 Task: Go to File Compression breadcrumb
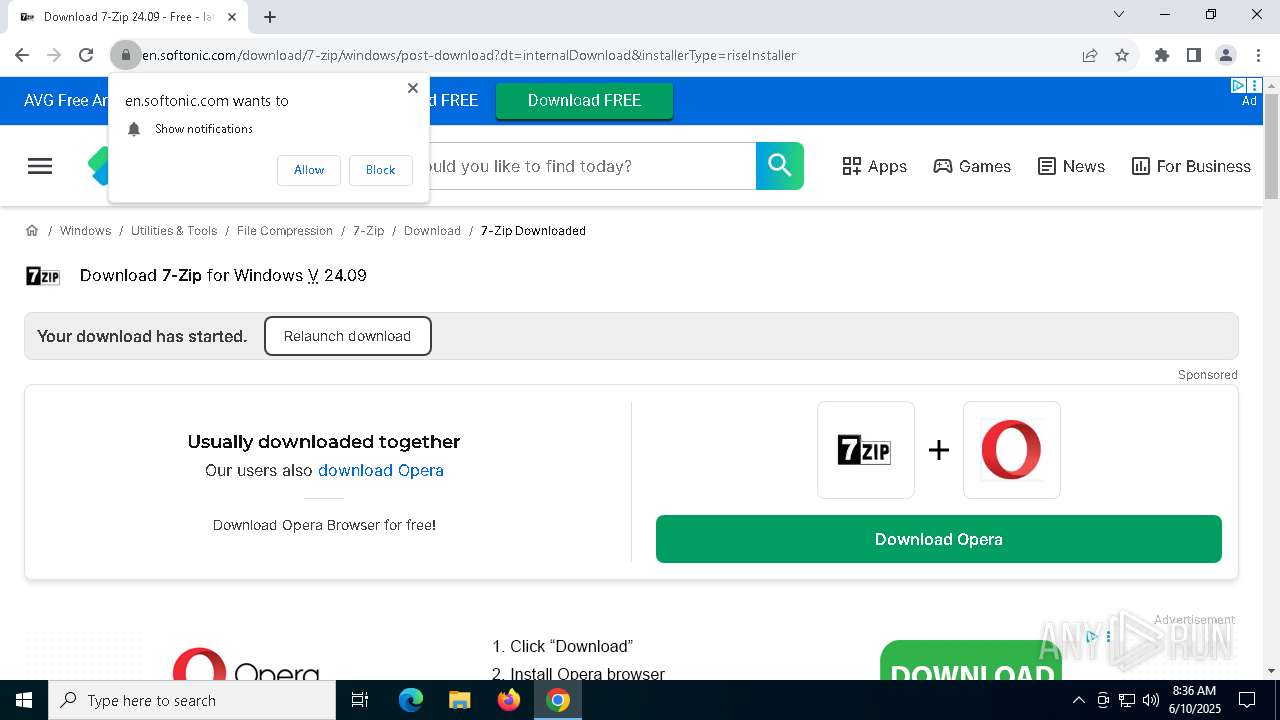285,230
